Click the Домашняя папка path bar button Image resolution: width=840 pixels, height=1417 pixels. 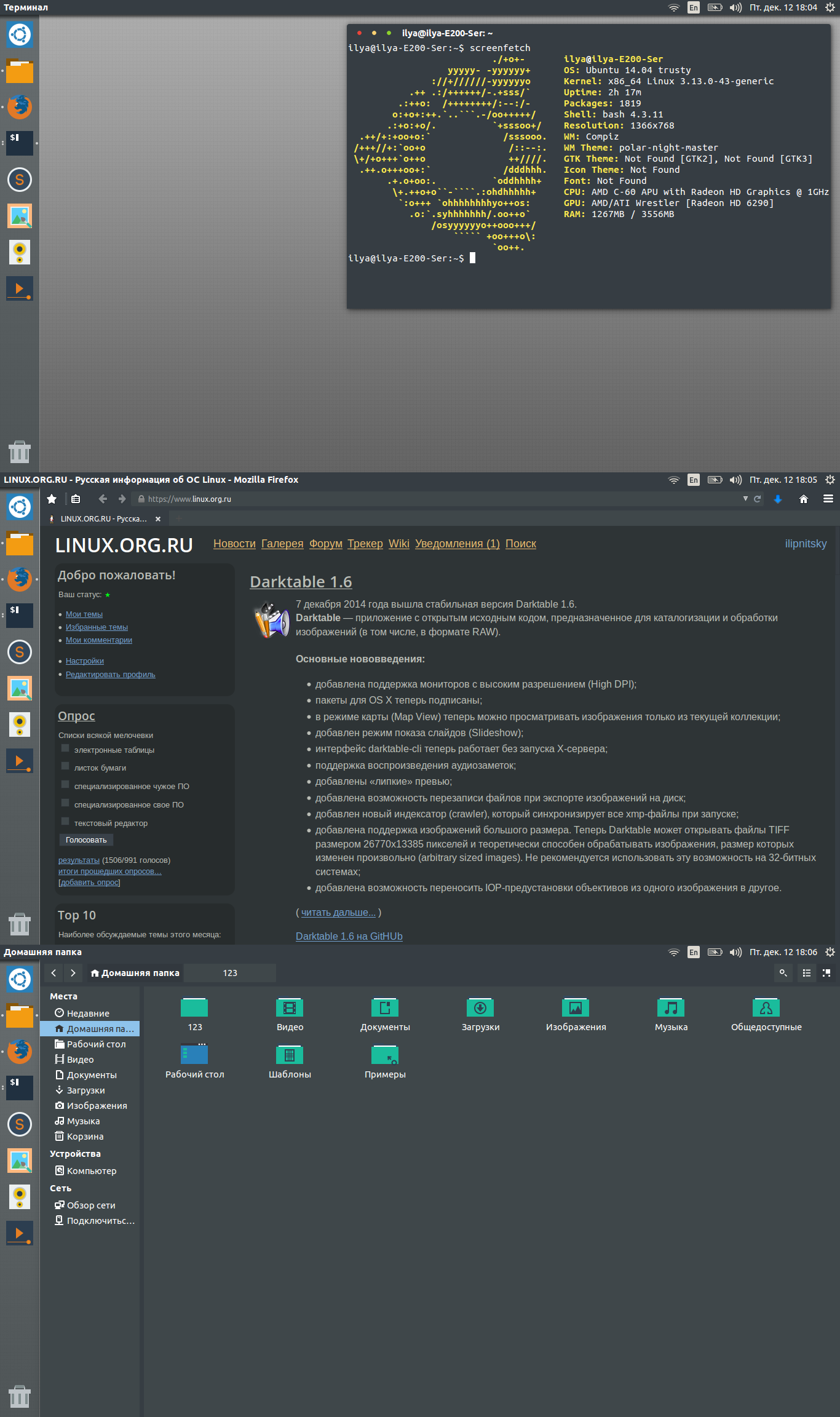135,972
